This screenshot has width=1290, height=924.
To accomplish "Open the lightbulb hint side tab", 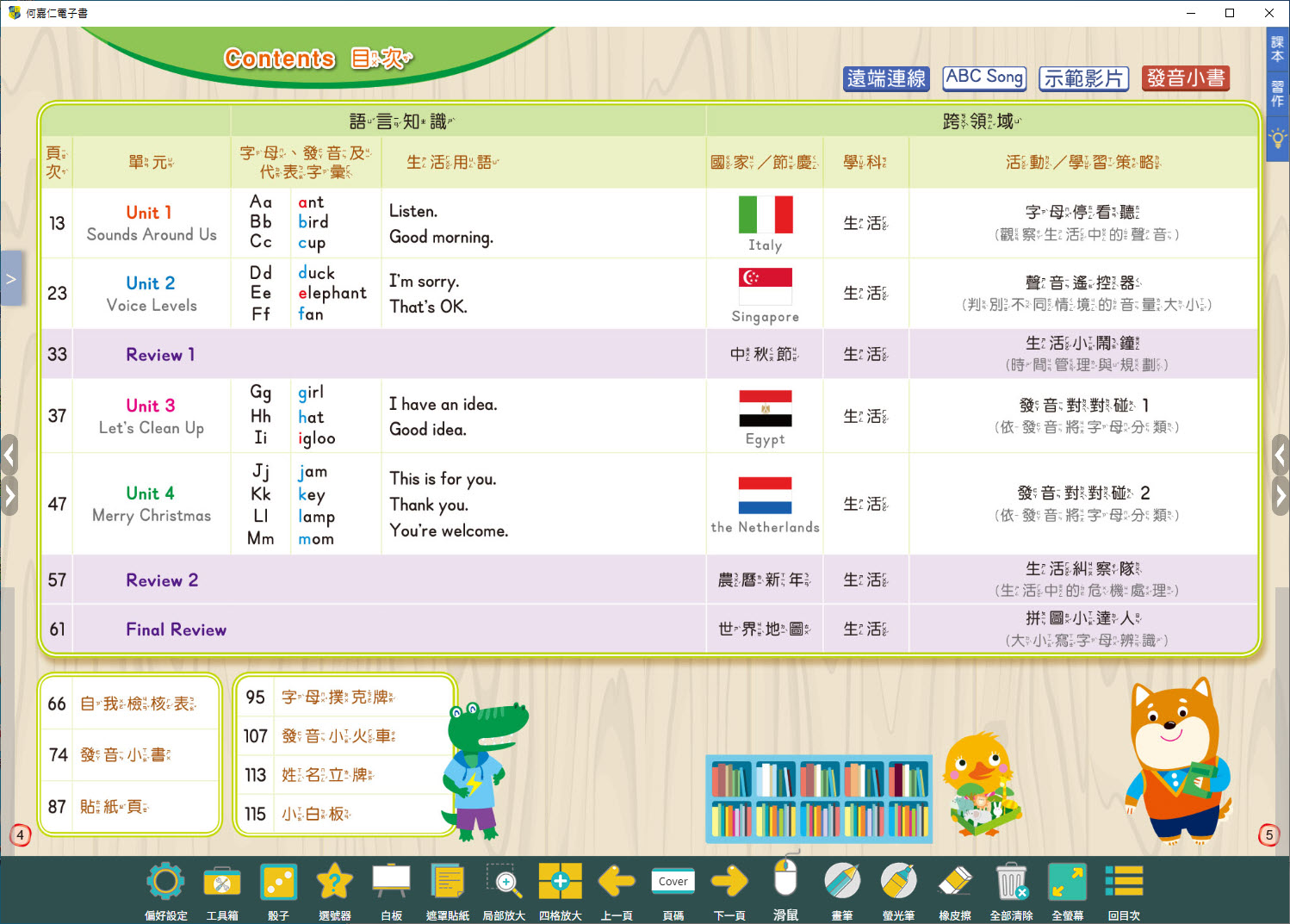I will point(1277,139).
